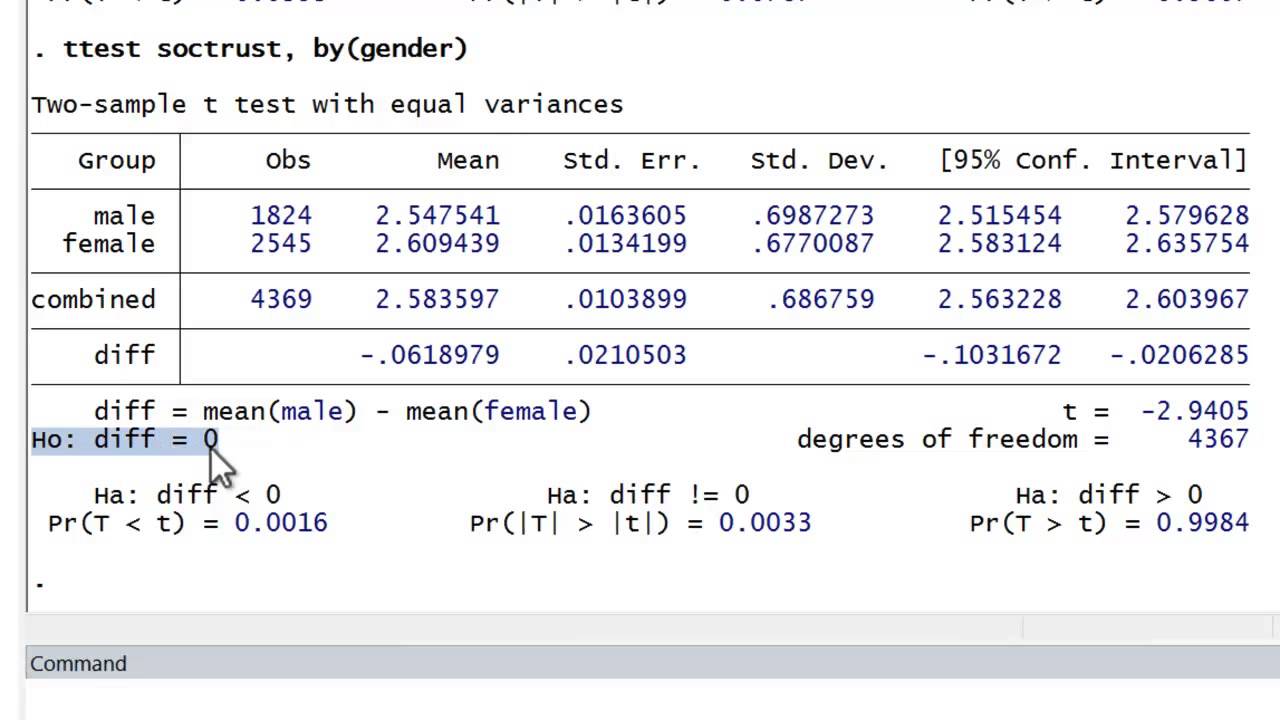1280x720 pixels.
Task: Click the 'male' group row label
Action: pos(125,216)
